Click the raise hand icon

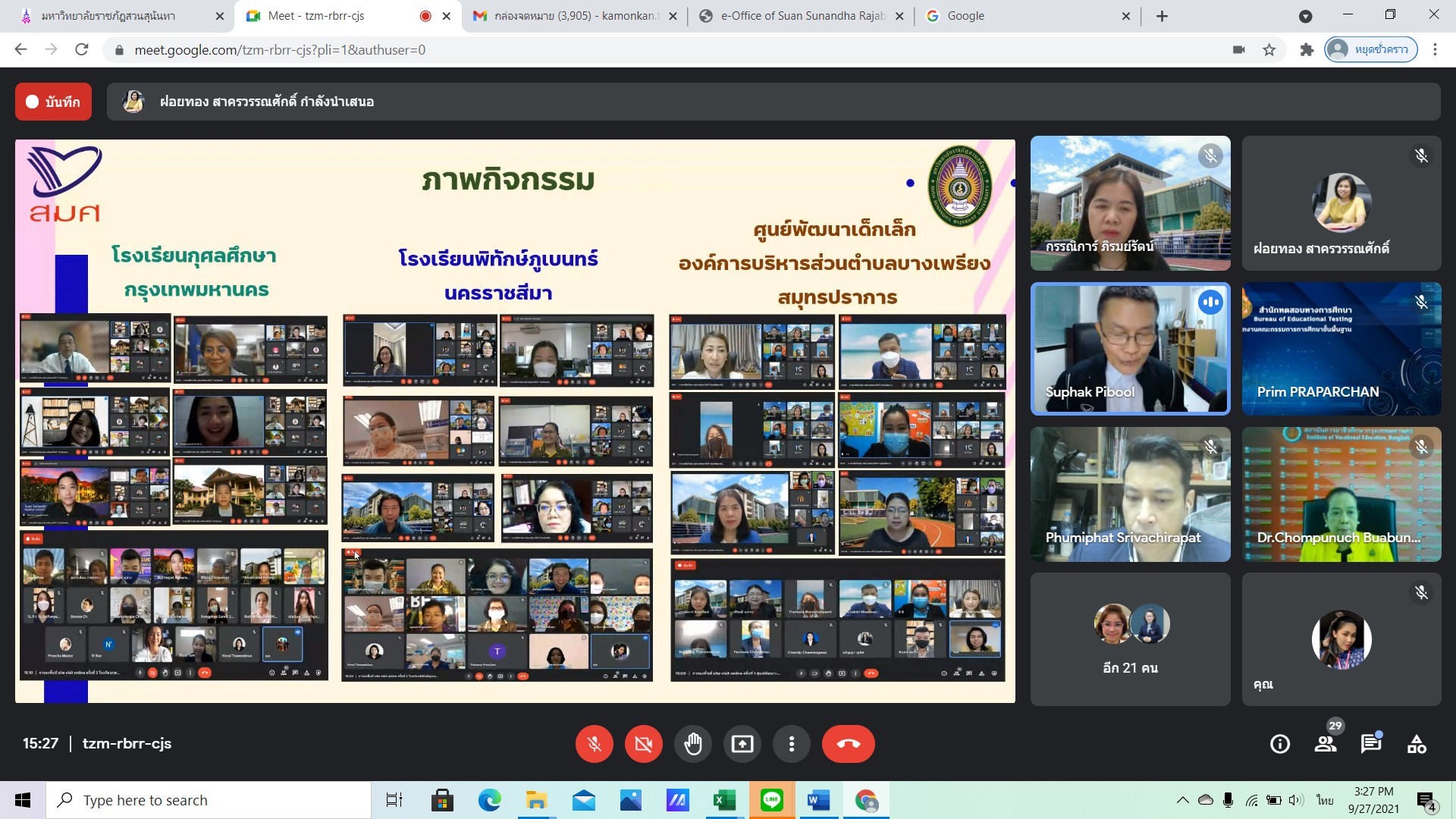[692, 744]
